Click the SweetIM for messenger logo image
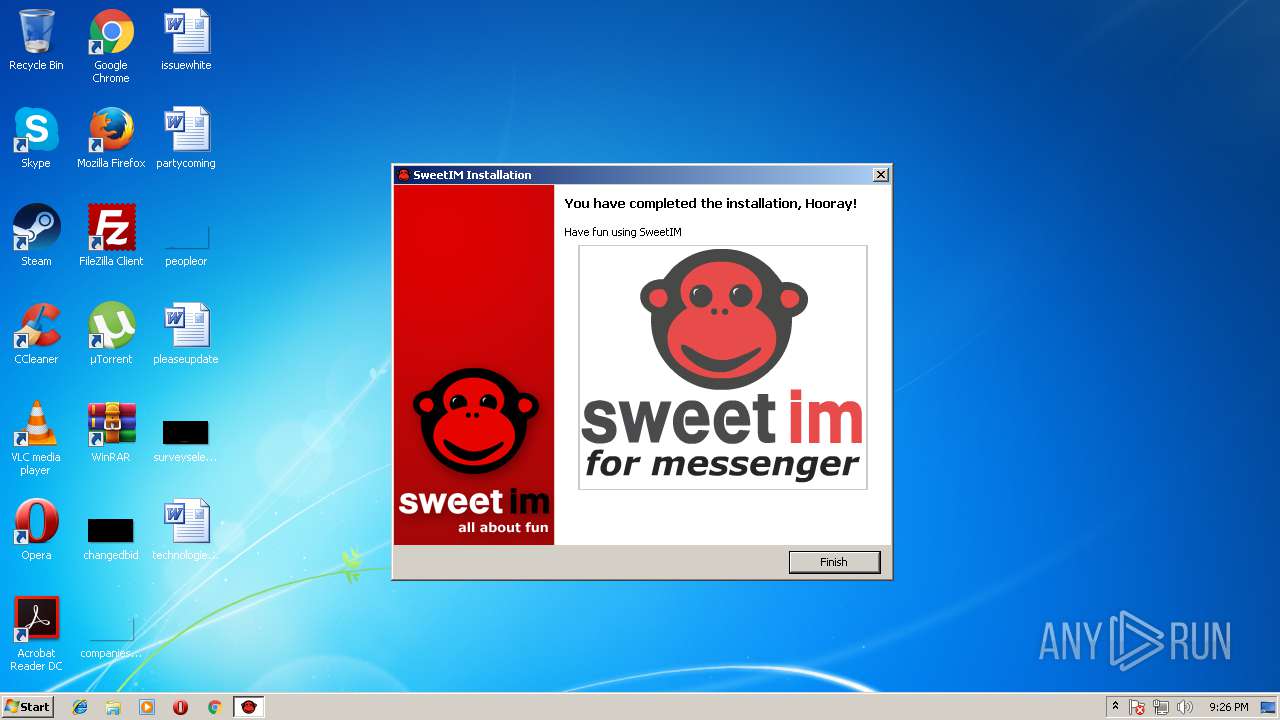Image resolution: width=1280 pixels, height=720 pixels. point(723,367)
